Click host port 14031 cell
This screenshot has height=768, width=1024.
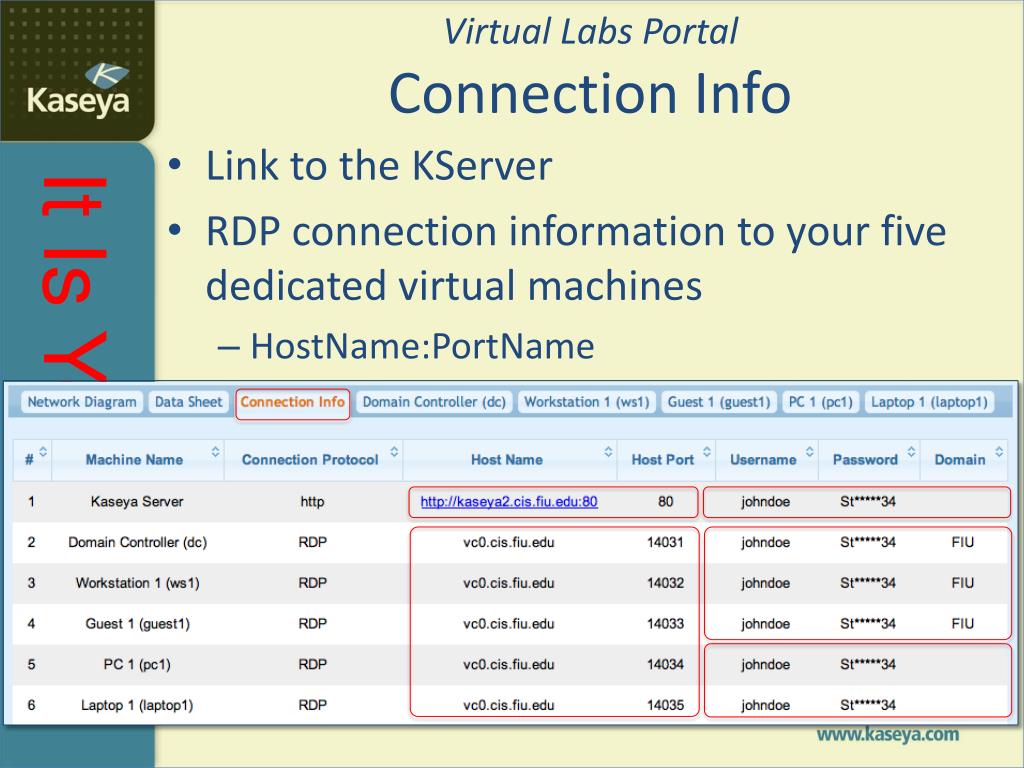(x=665, y=542)
